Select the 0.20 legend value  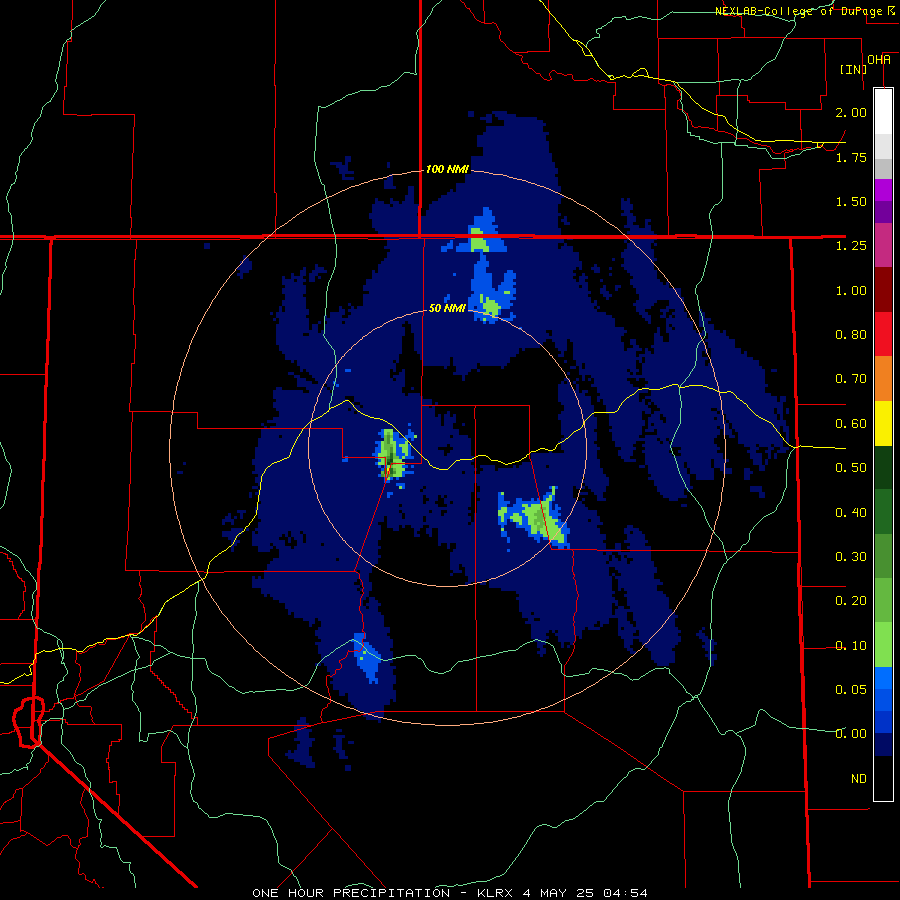tap(851, 601)
